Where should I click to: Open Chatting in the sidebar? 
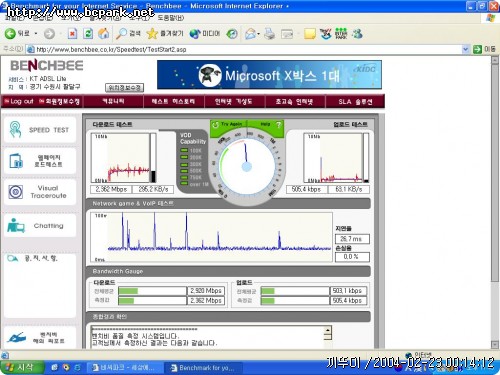40,226
